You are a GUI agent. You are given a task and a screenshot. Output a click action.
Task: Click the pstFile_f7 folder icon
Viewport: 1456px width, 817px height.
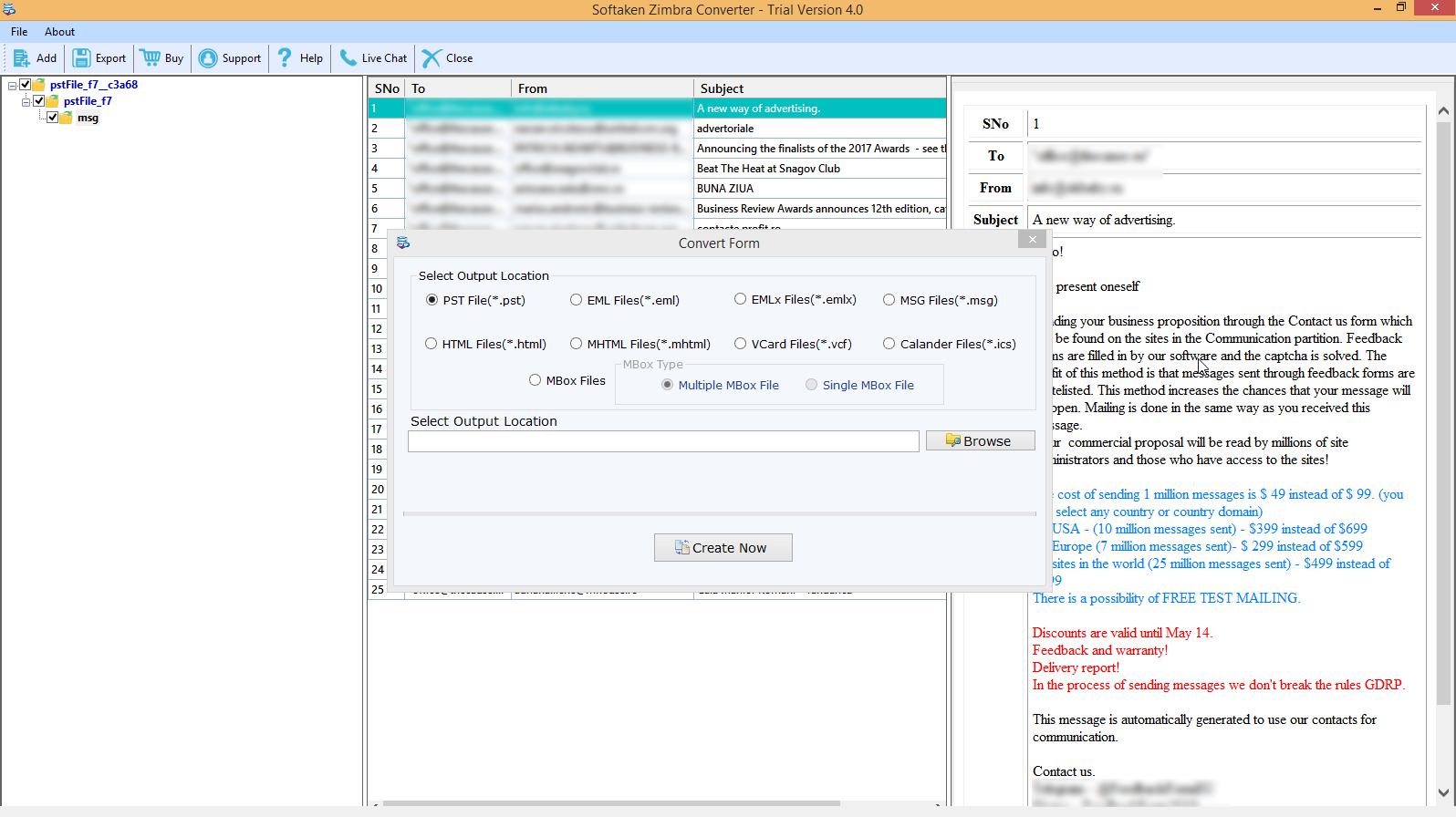(x=53, y=101)
